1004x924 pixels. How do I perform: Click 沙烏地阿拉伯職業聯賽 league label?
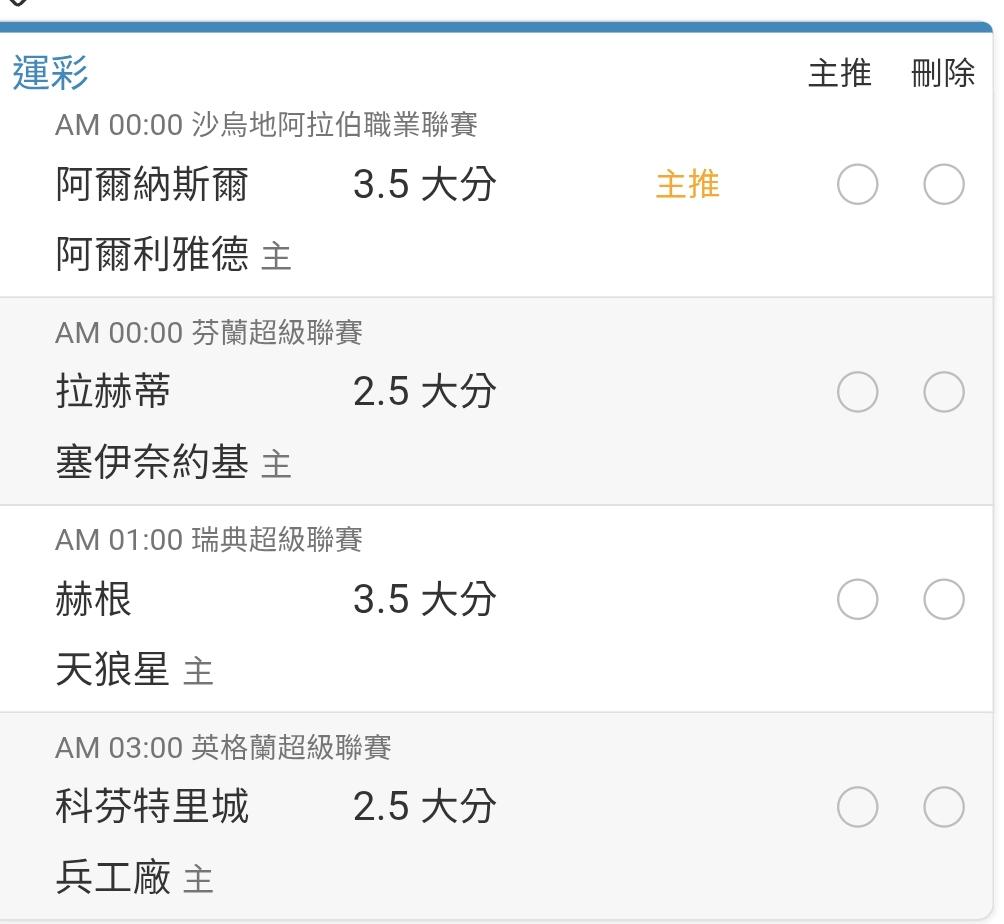tap(334, 125)
